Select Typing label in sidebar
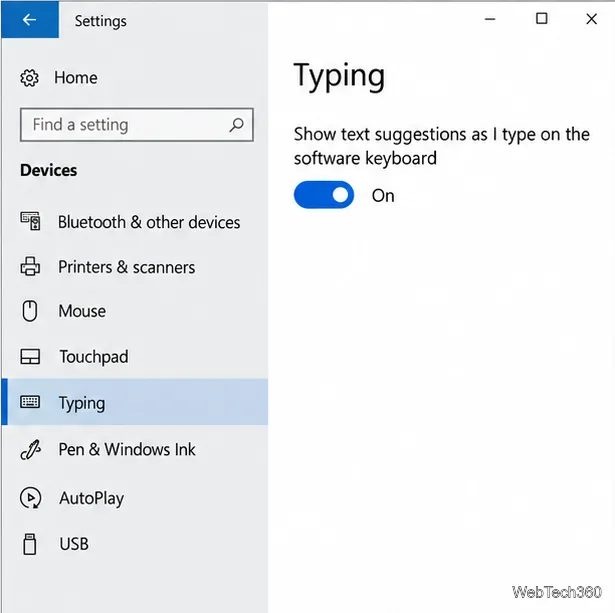 tap(82, 404)
